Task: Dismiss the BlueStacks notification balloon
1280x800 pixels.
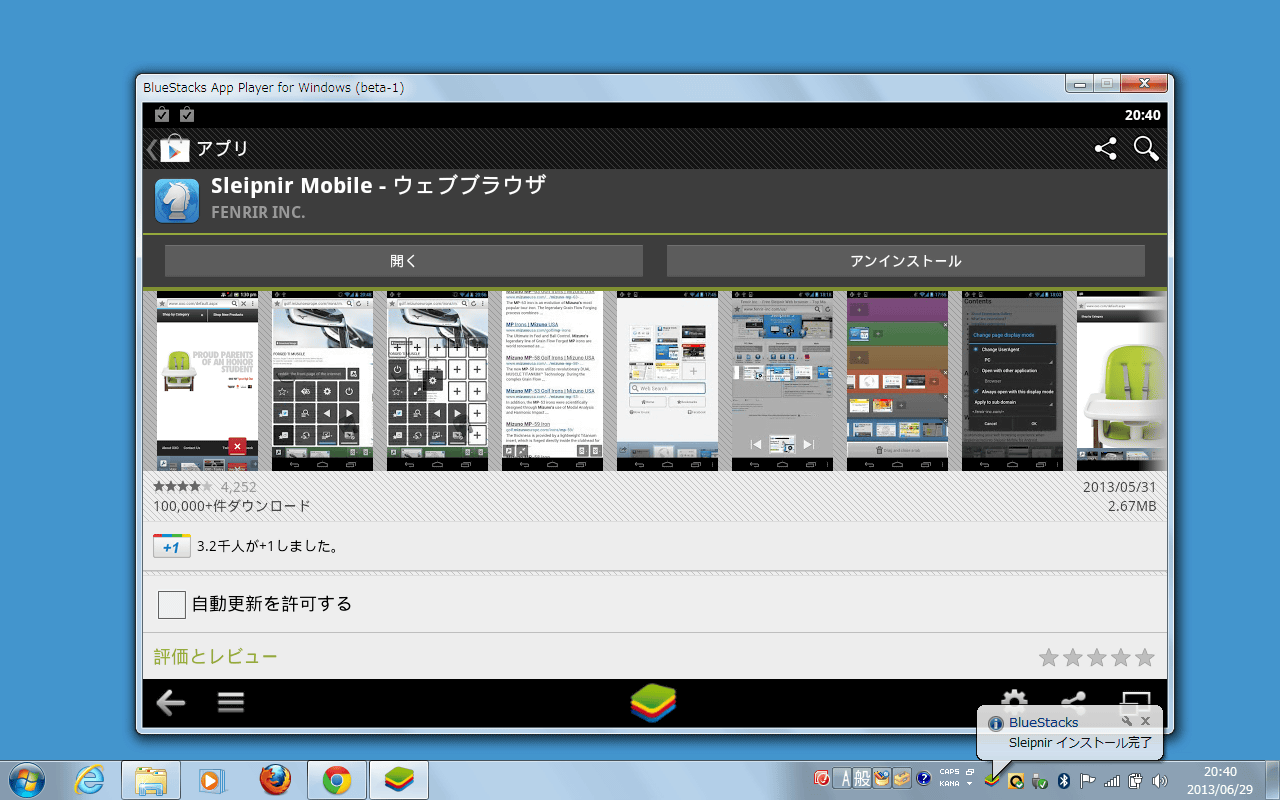Action: pyautogui.click(x=1146, y=721)
